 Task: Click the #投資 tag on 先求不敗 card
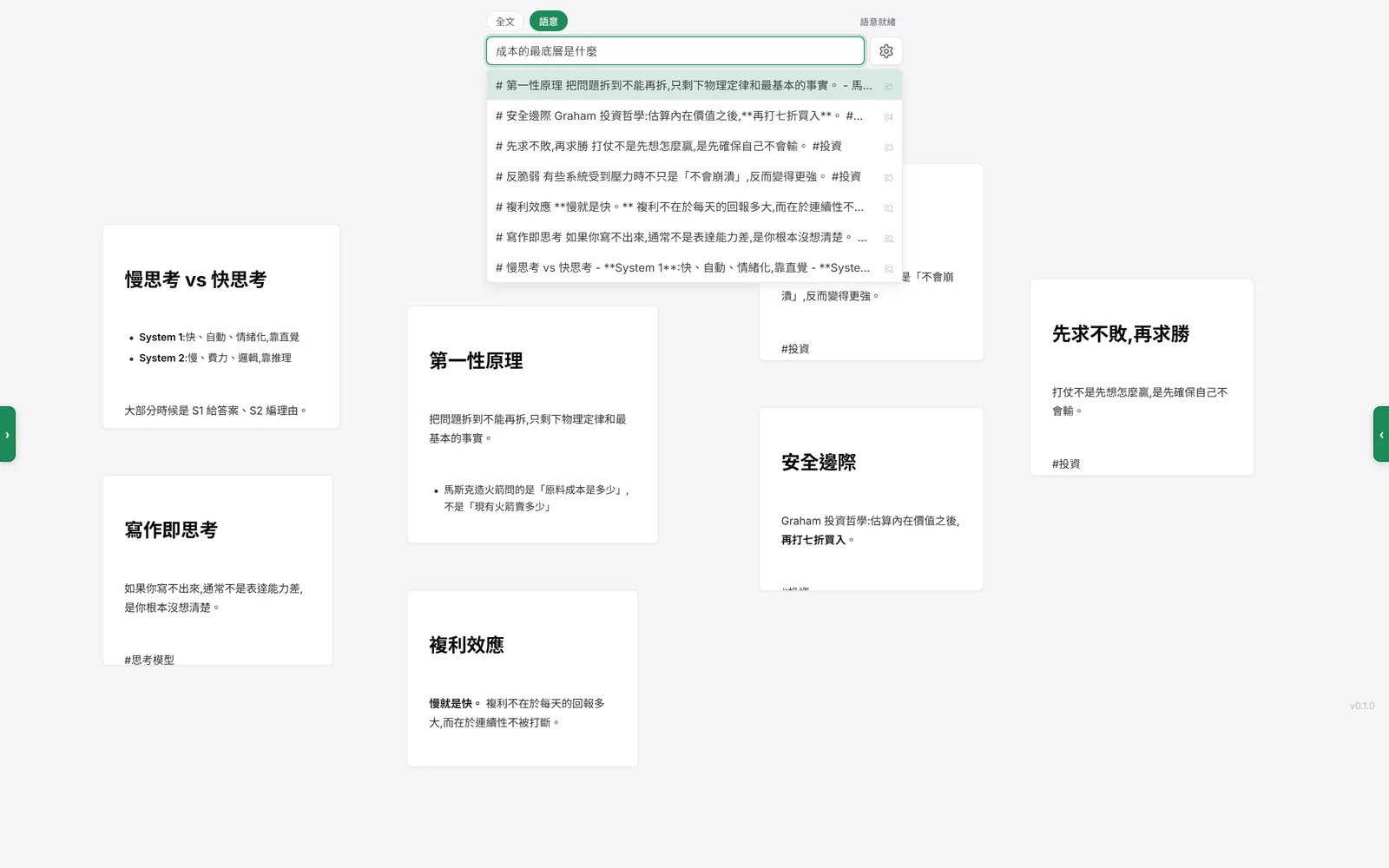[1066, 464]
